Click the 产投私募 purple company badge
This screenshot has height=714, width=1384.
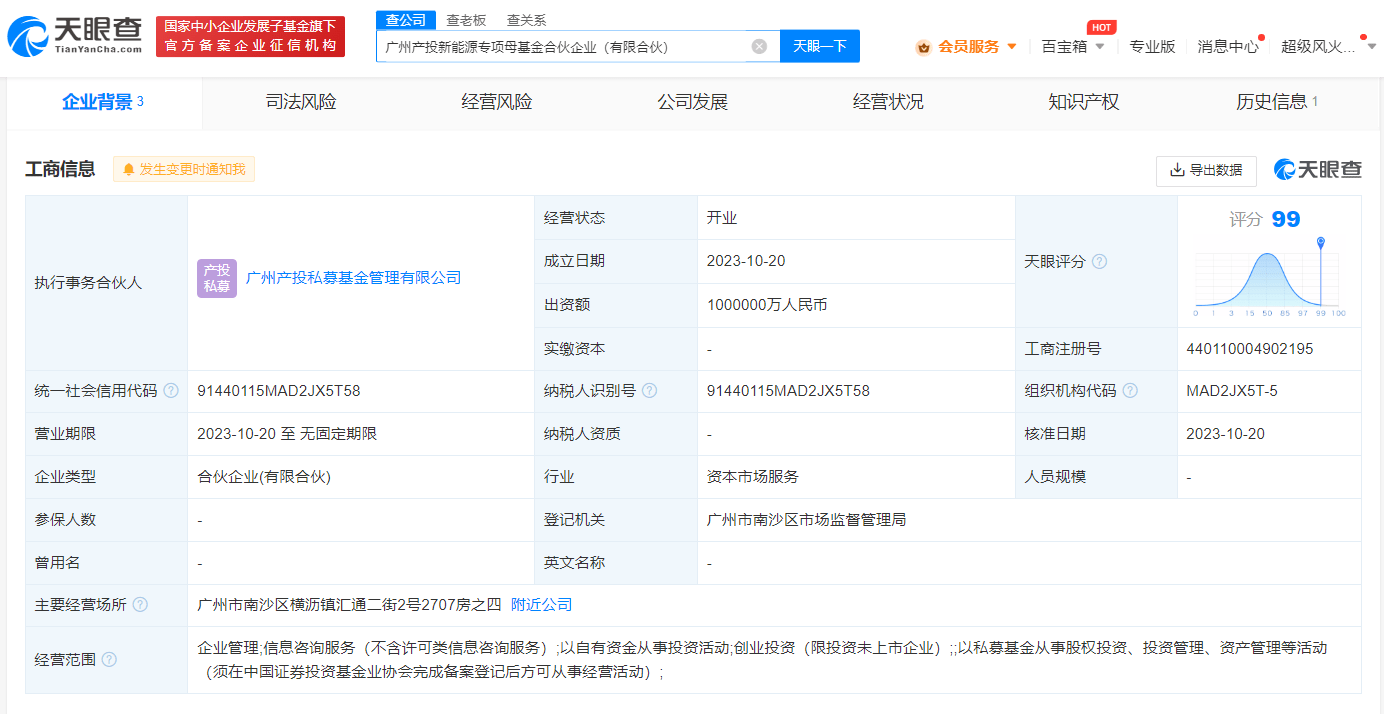216,278
